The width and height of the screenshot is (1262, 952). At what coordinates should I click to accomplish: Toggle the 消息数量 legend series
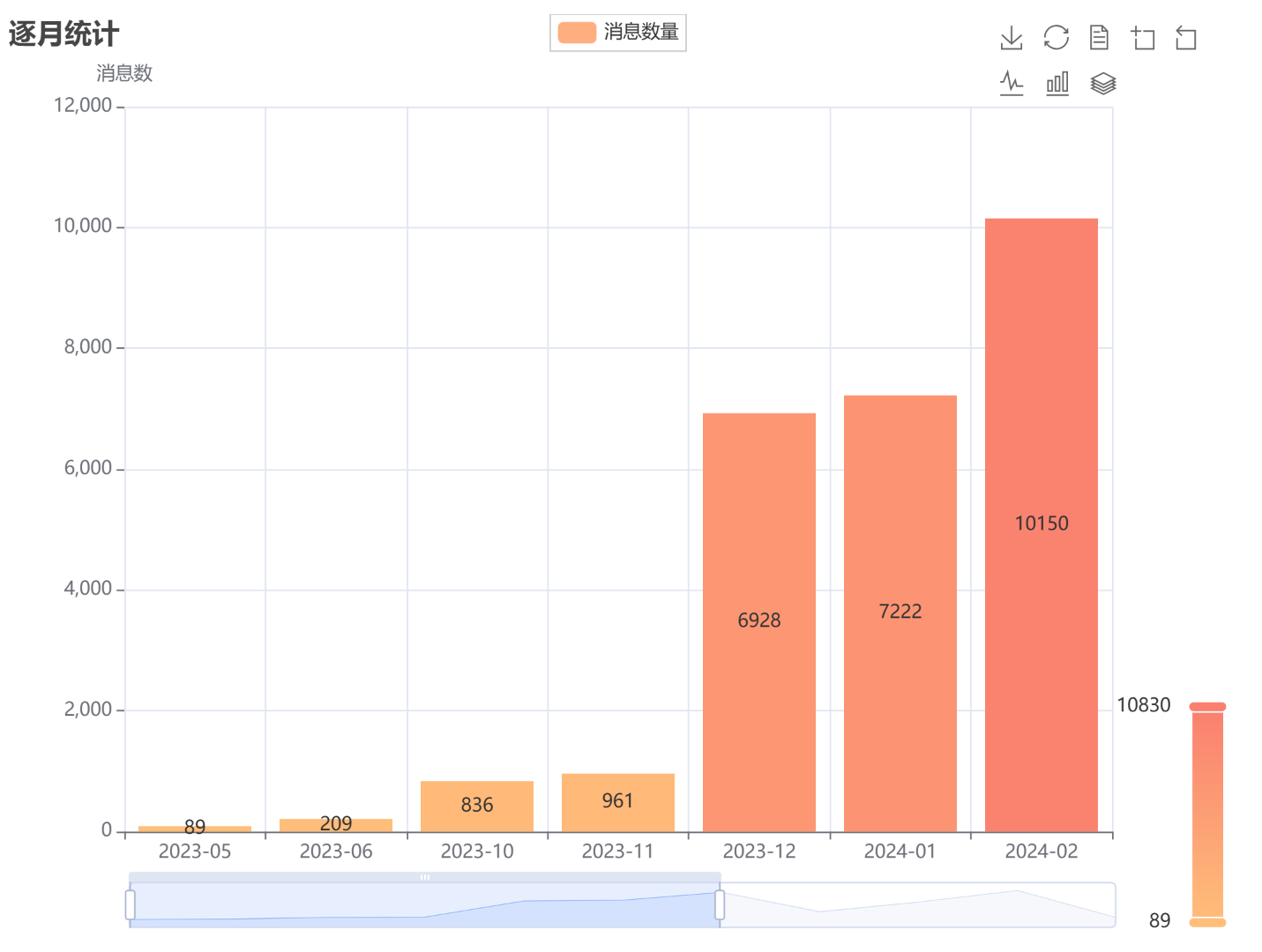click(618, 33)
